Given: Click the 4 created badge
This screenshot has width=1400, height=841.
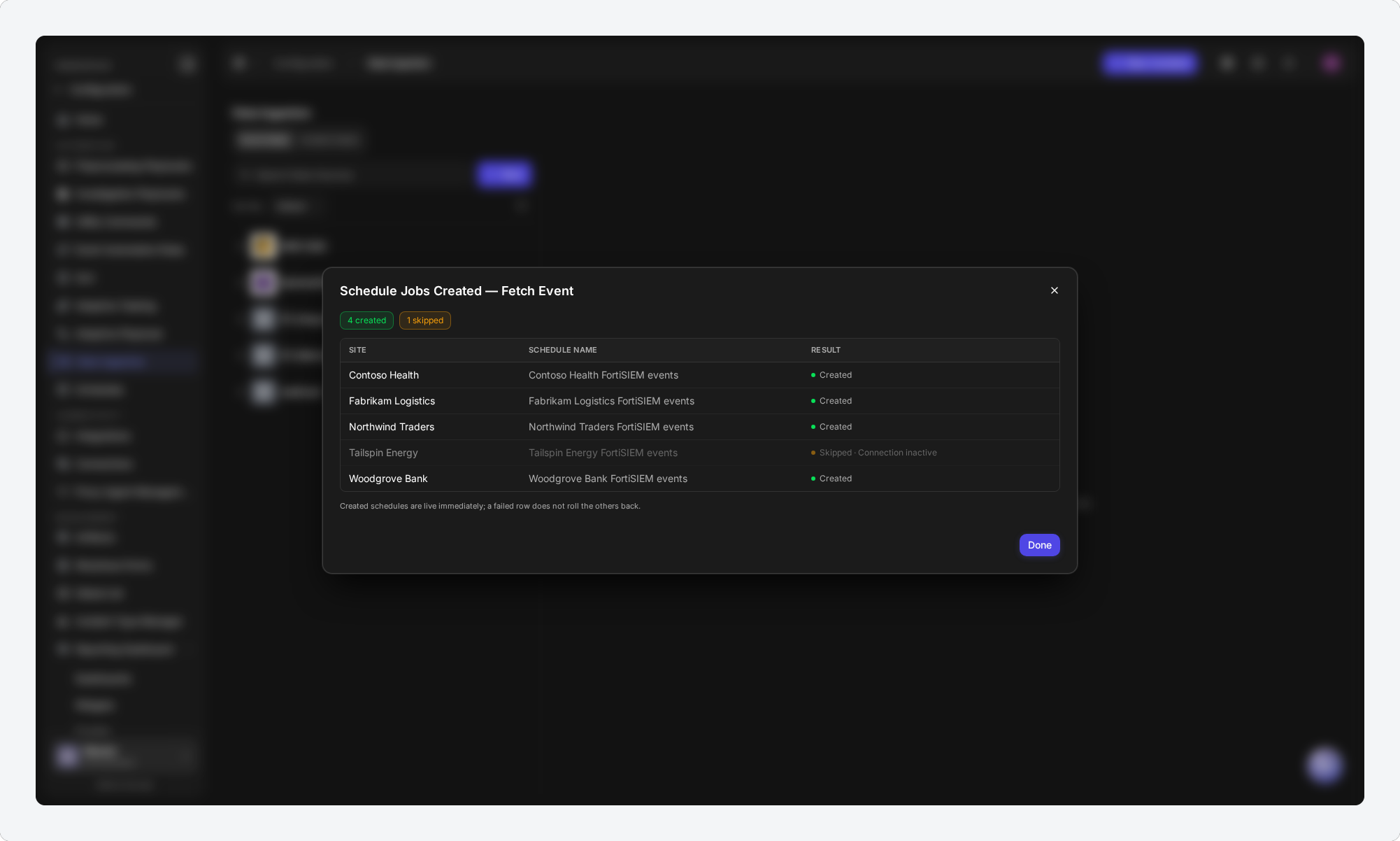Looking at the screenshot, I should coord(366,320).
